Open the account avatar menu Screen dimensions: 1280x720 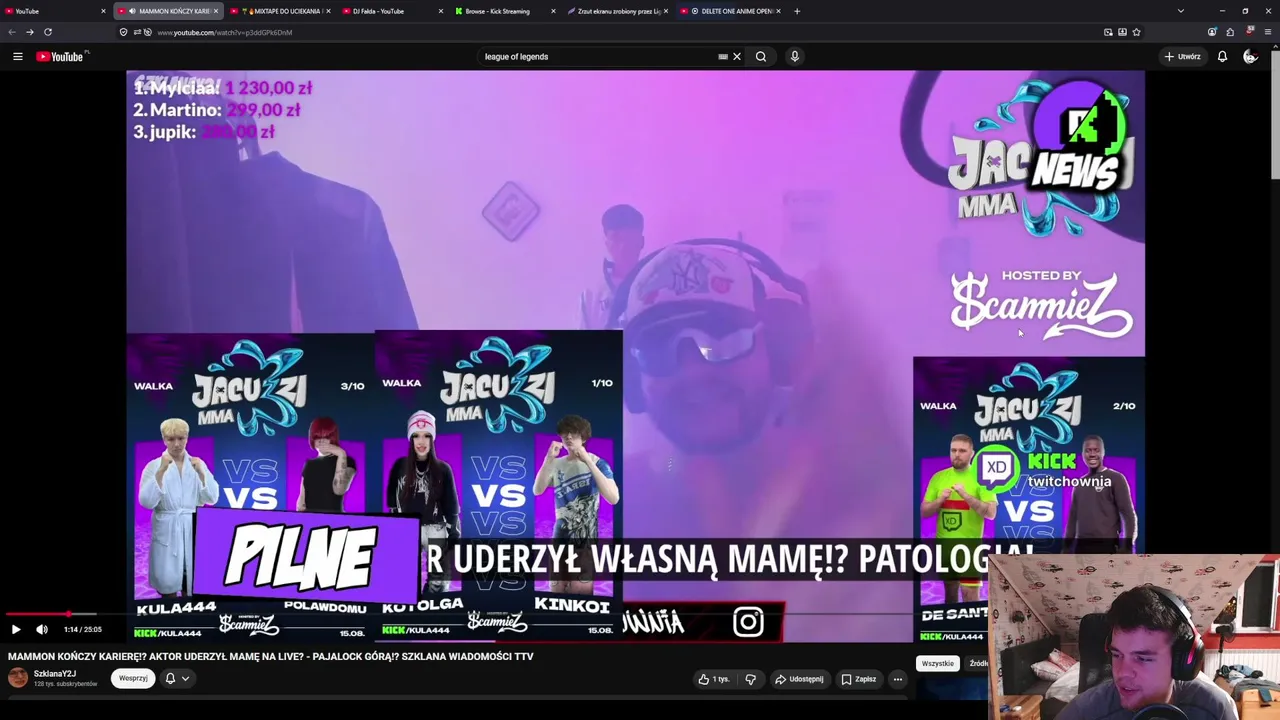click(1250, 57)
